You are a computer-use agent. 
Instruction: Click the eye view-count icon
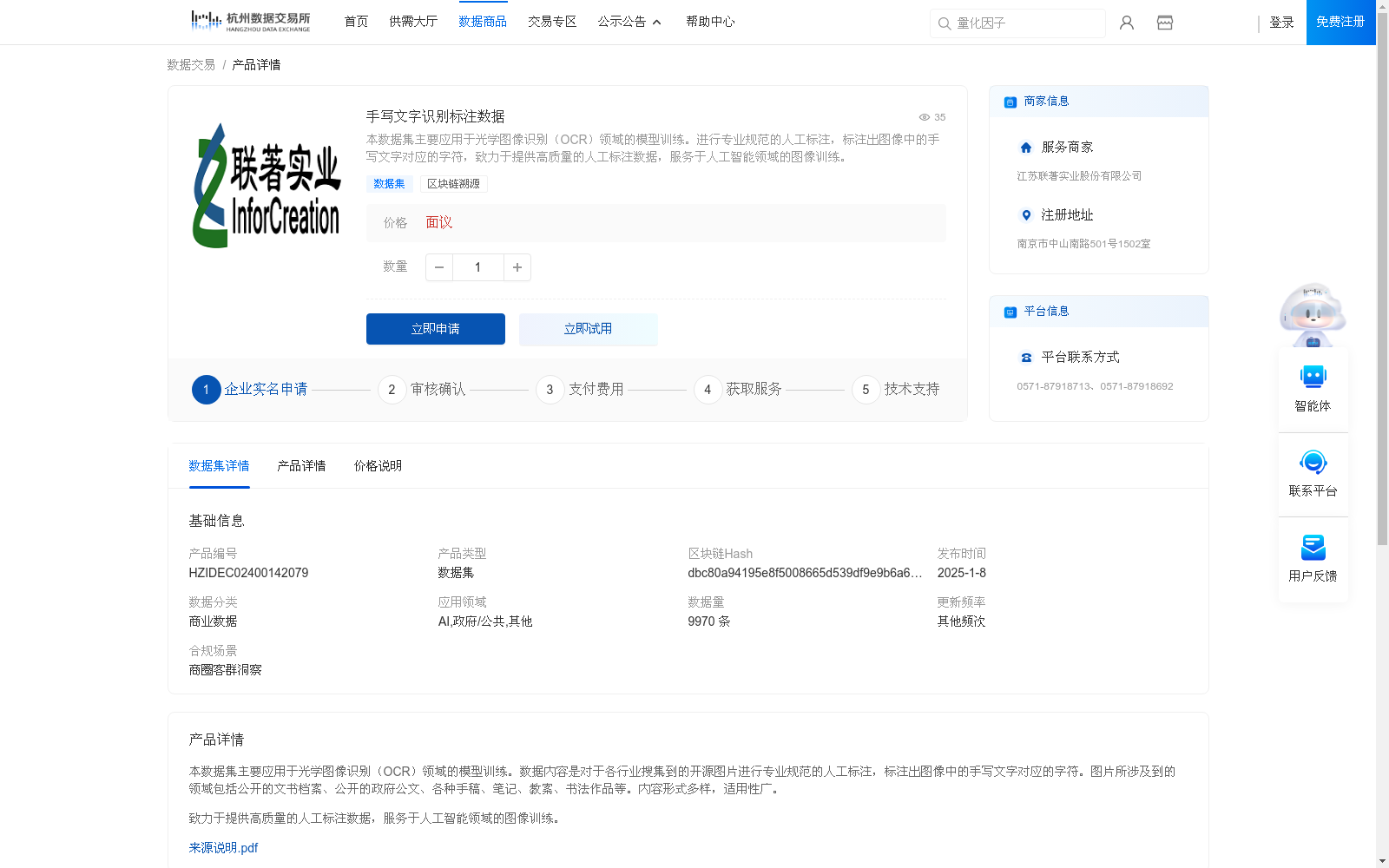click(x=925, y=117)
